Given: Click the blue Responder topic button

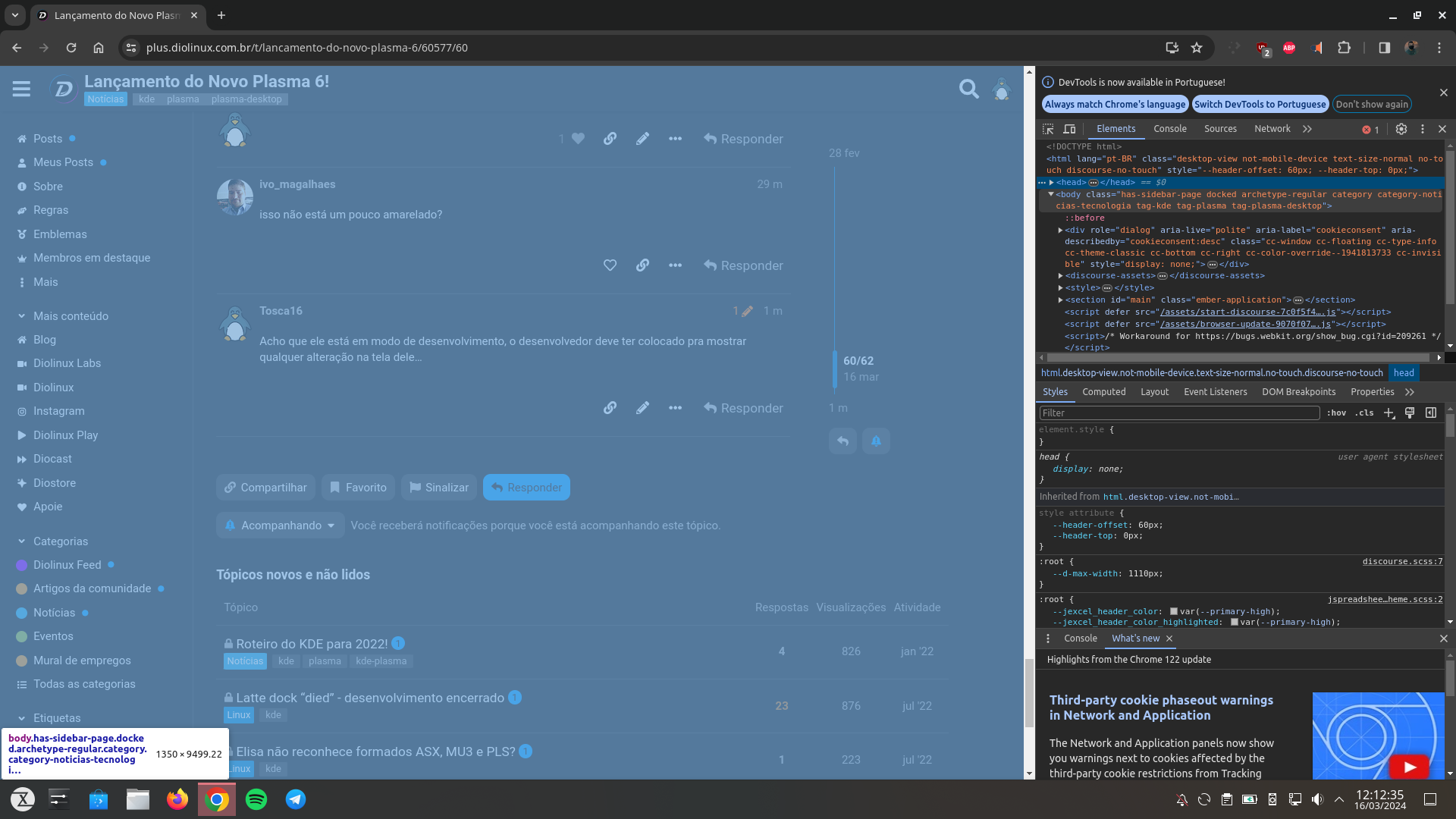Looking at the screenshot, I should [526, 488].
